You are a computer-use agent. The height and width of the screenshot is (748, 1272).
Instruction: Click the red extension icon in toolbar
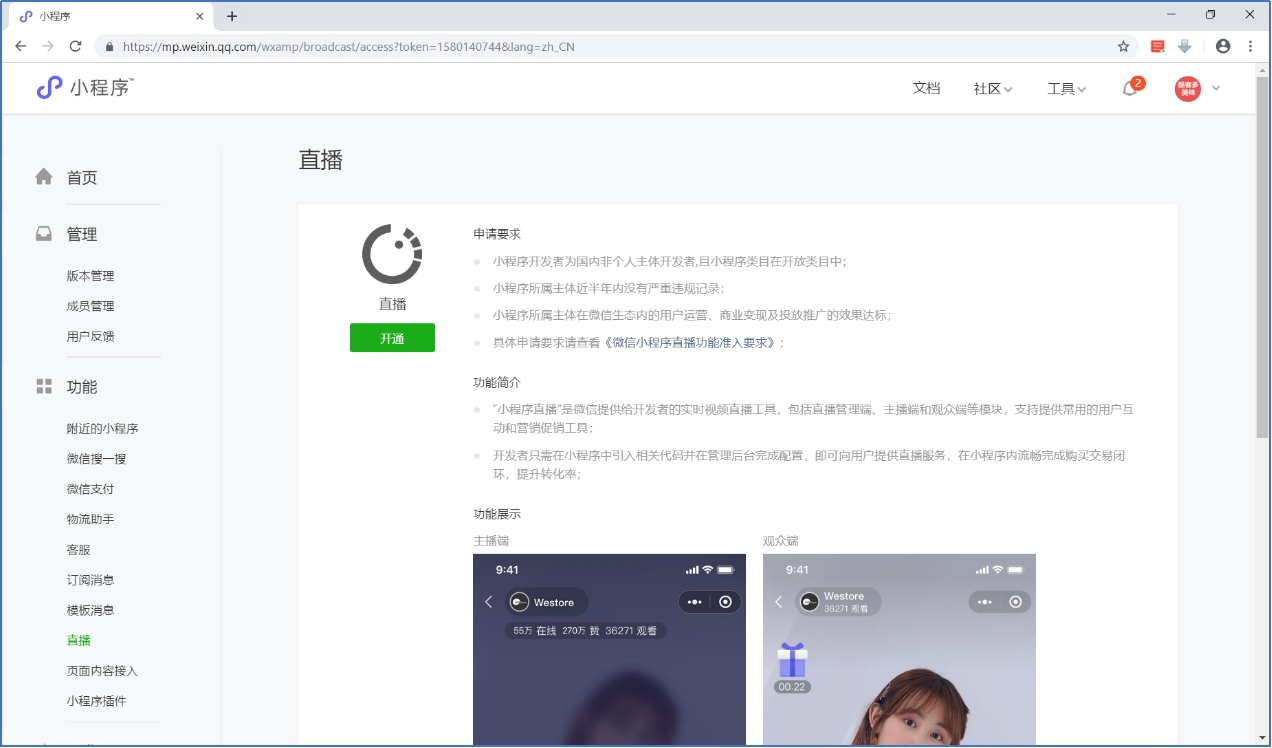(1158, 46)
